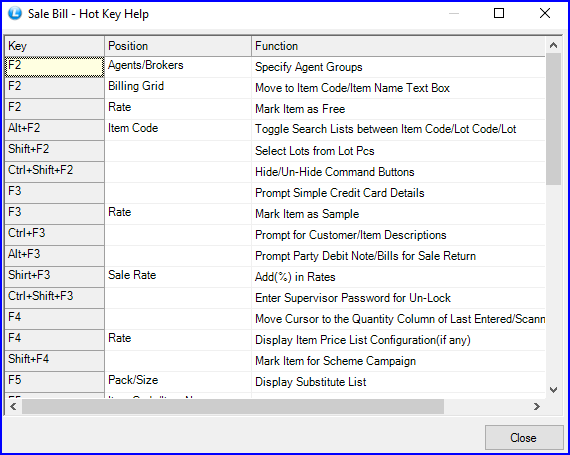Click the Display Substitute List function cell
570x455 pixels.
(x=398, y=382)
